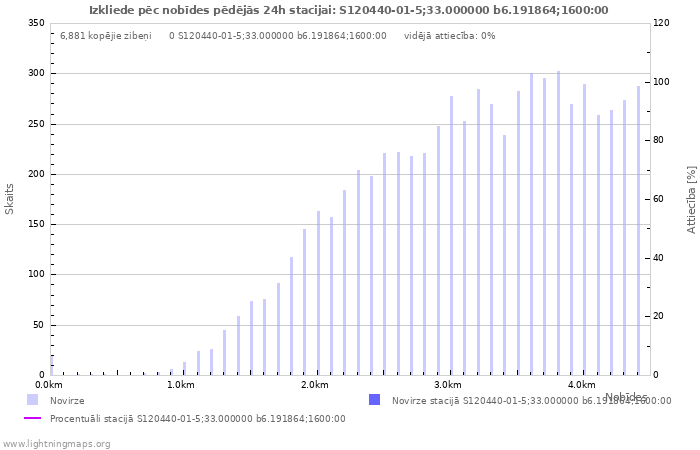Click the 'vidējā attiecība: 0%' label
Screen dimensions: 700x450
(x=449, y=36)
